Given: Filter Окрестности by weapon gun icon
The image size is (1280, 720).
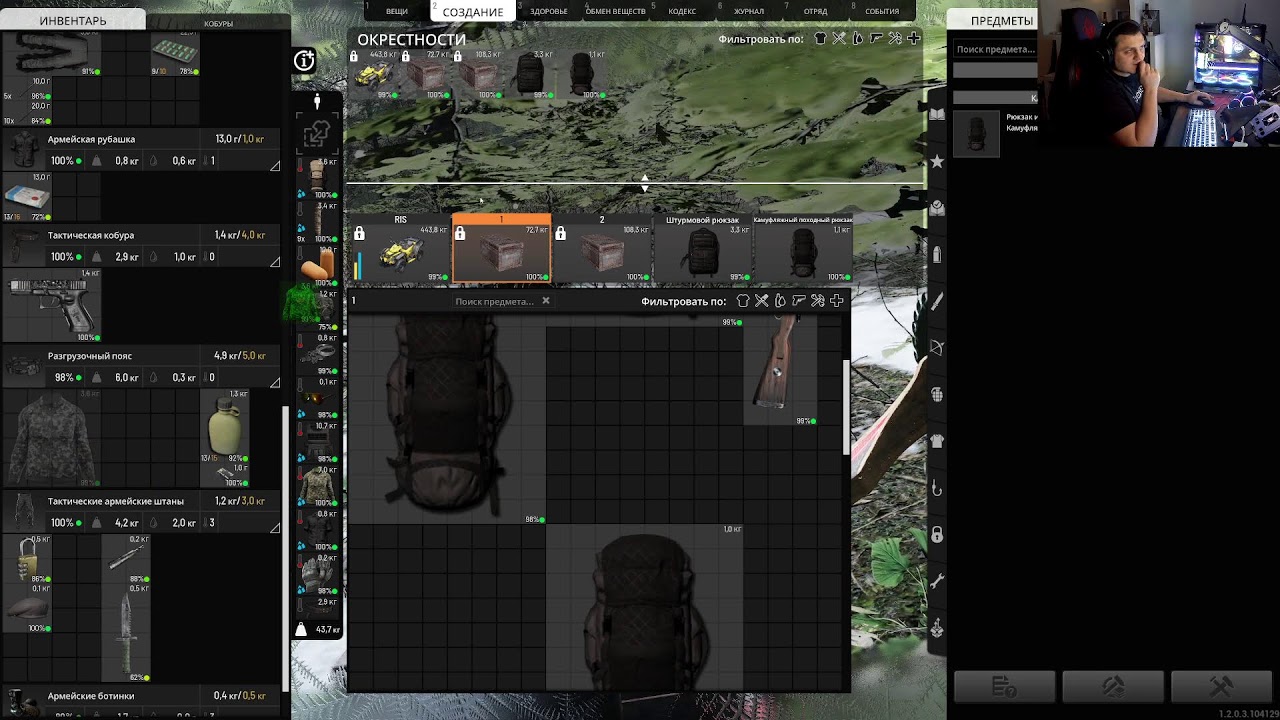Looking at the screenshot, I should click(876, 39).
